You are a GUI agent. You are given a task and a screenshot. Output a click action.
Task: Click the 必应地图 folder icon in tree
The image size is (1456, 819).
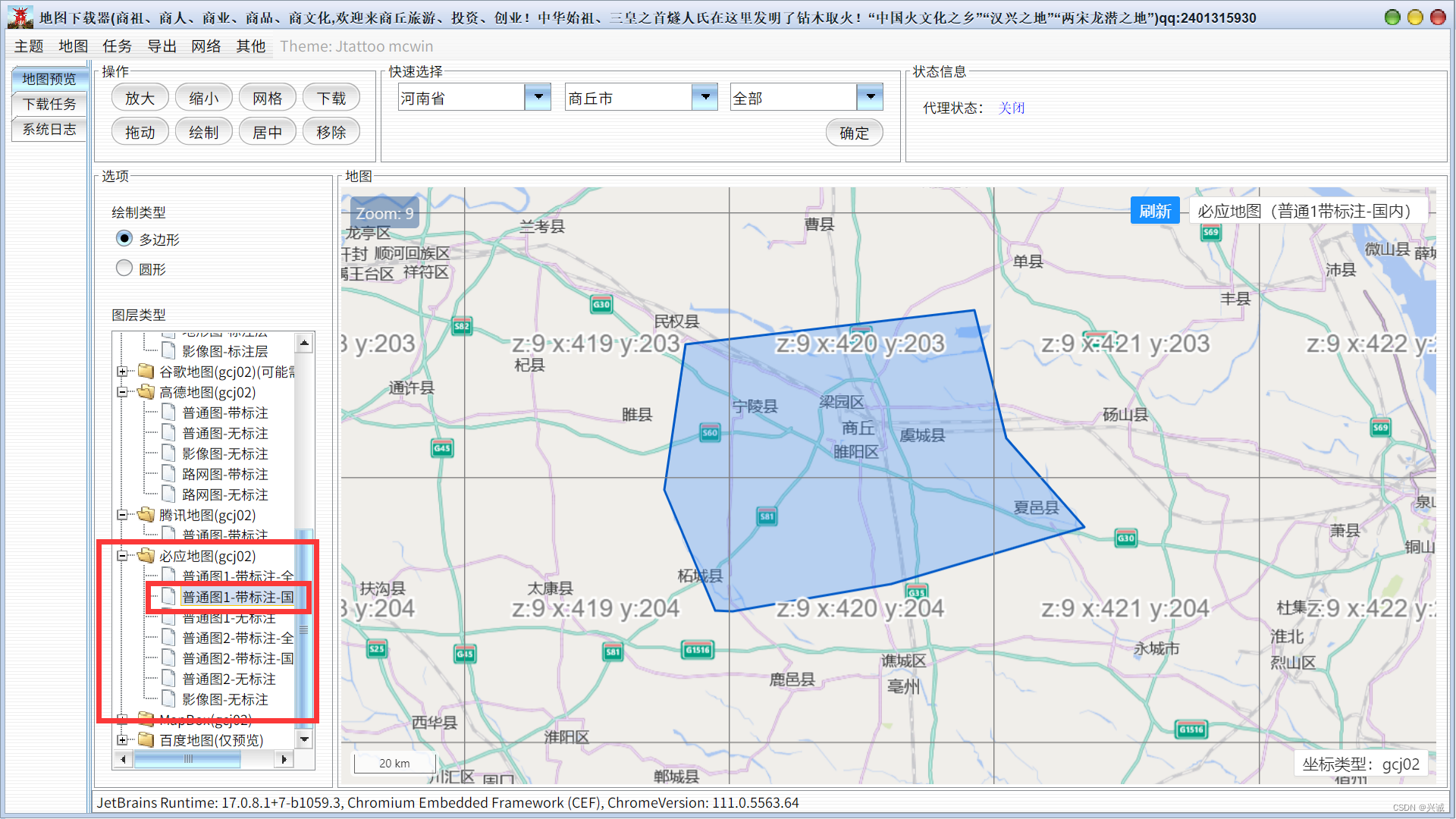146,556
